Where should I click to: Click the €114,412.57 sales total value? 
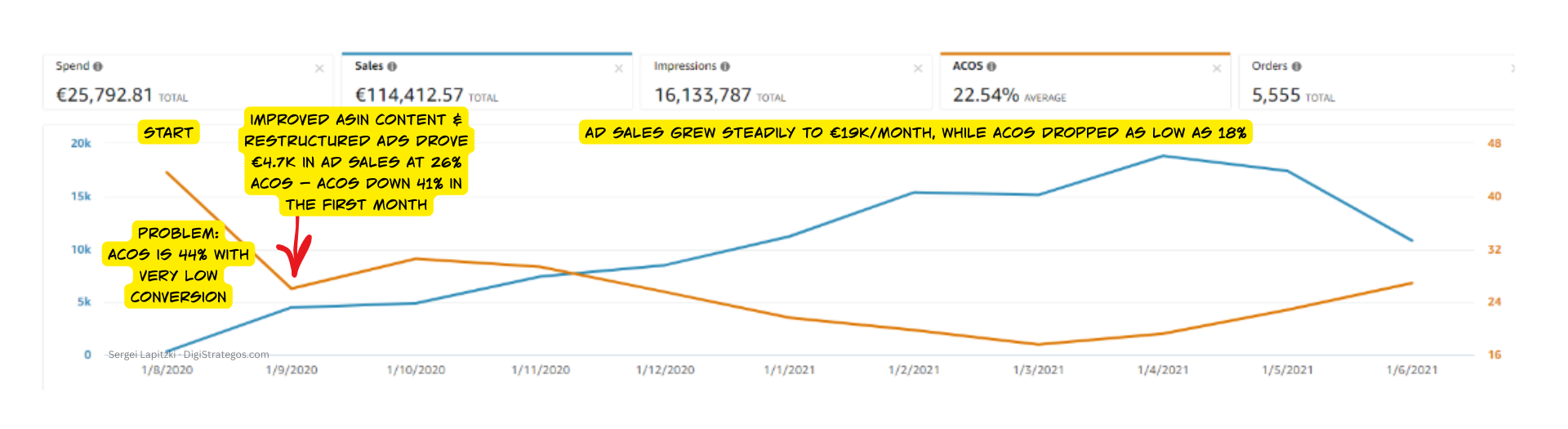(409, 96)
